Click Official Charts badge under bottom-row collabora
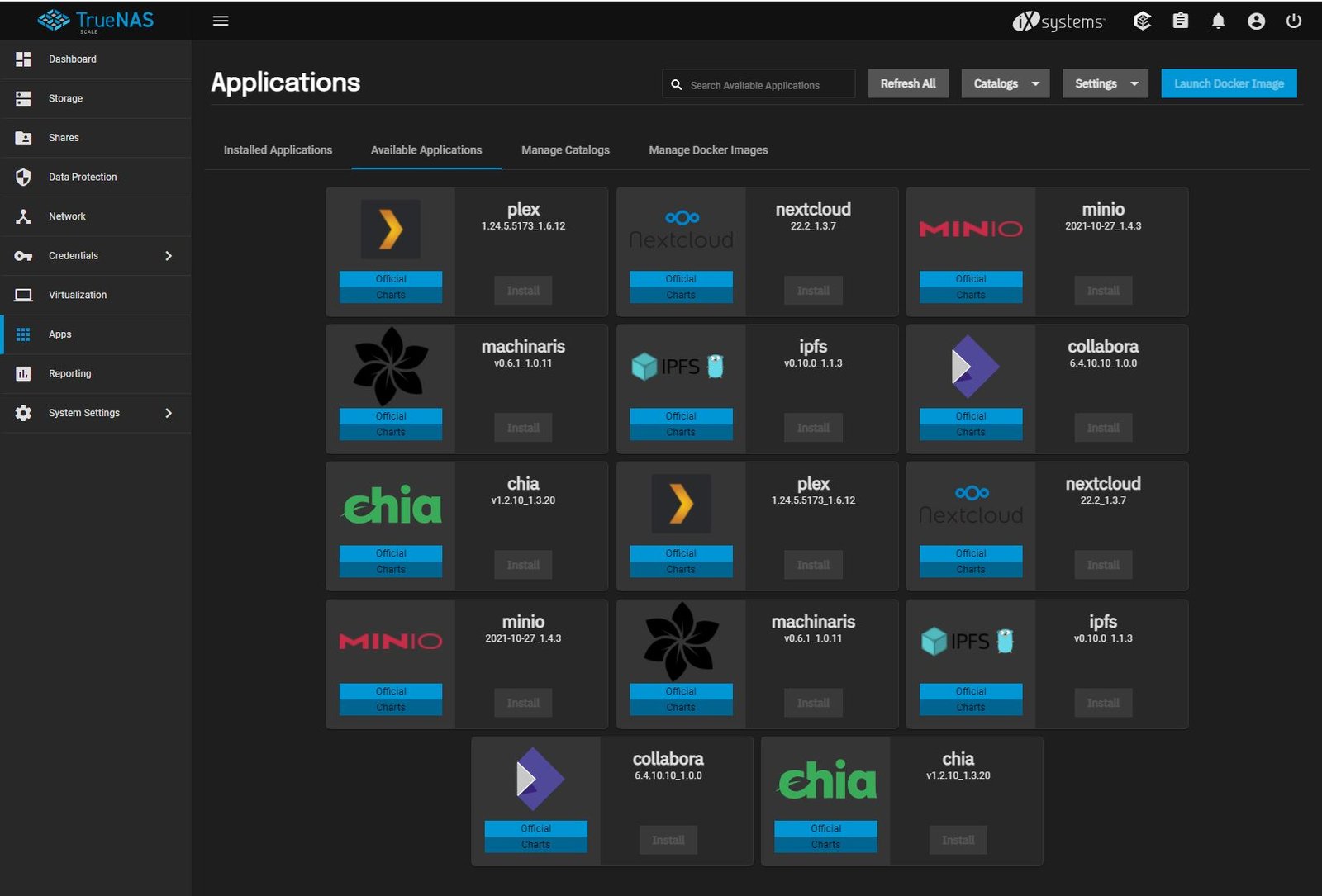The height and width of the screenshot is (896, 1322). coord(535,837)
